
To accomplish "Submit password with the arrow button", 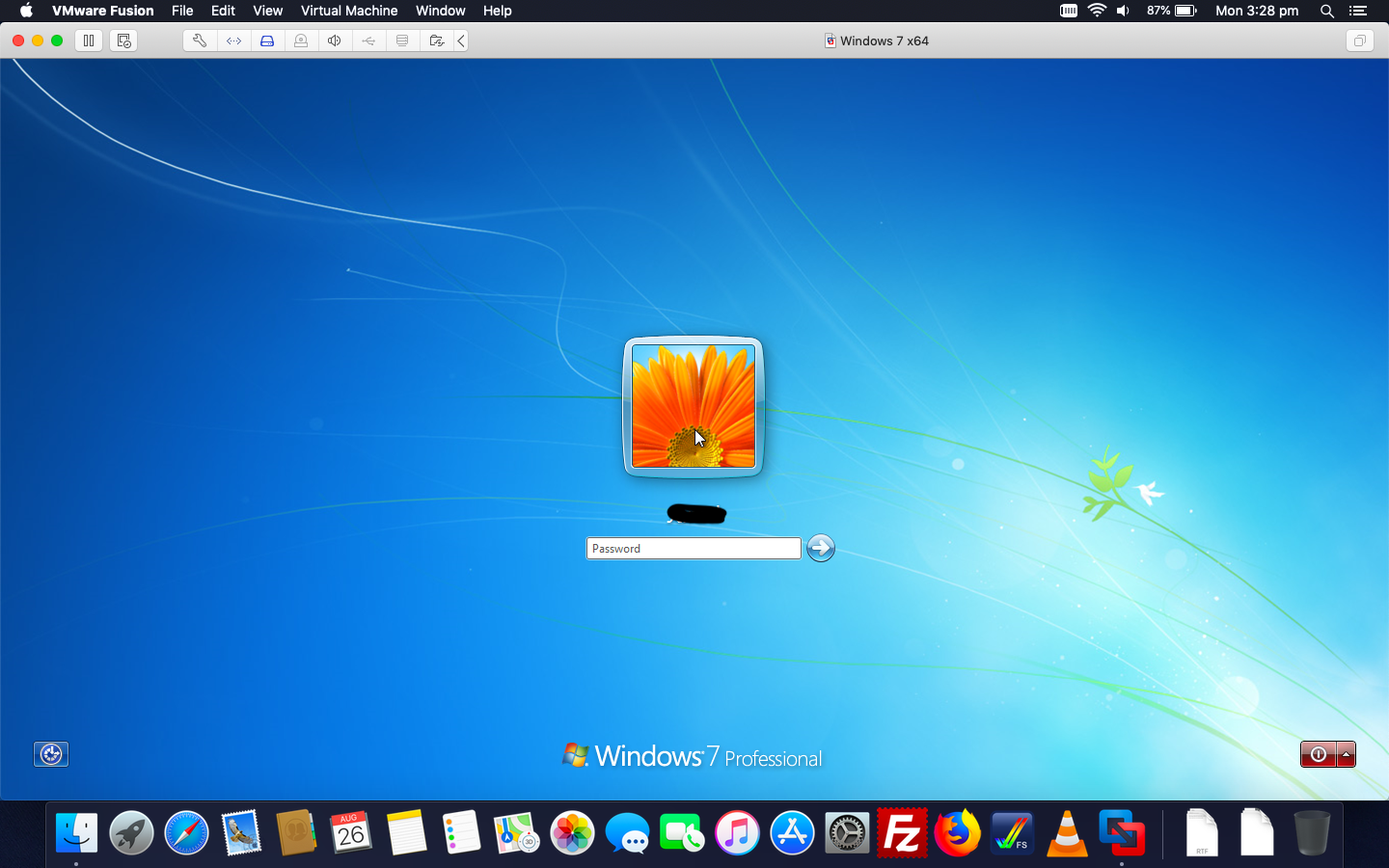I will pos(821,548).
